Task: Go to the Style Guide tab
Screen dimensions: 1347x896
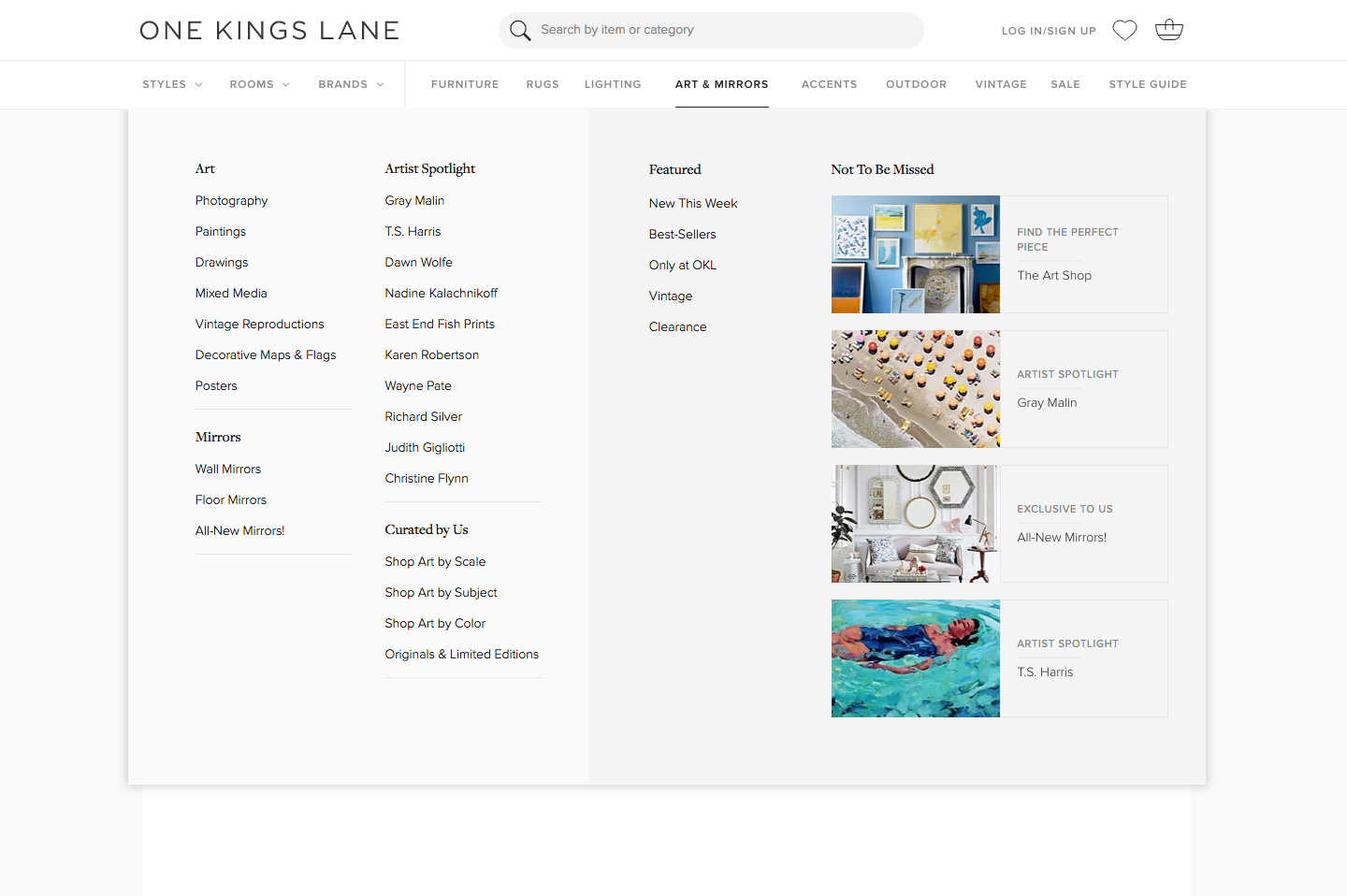Action: 1148,84
